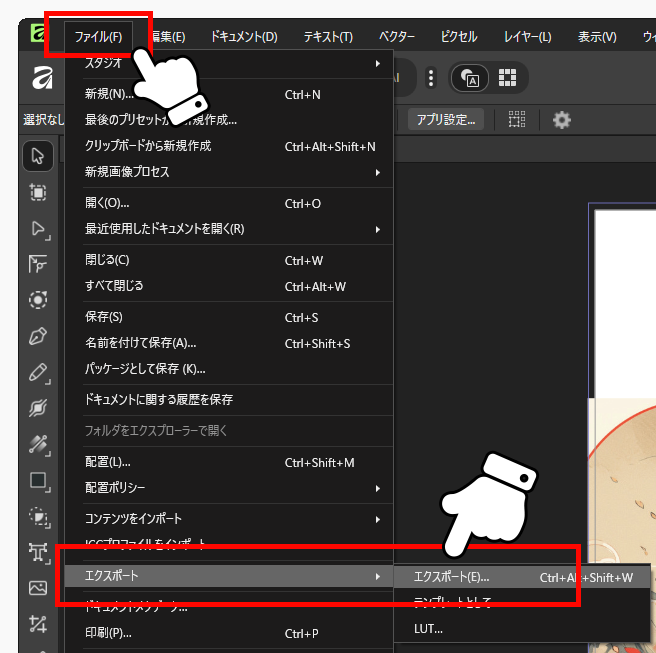Expand the エクスポート submenu entry
Screen dimensions: 656x653
pos(229,576)
